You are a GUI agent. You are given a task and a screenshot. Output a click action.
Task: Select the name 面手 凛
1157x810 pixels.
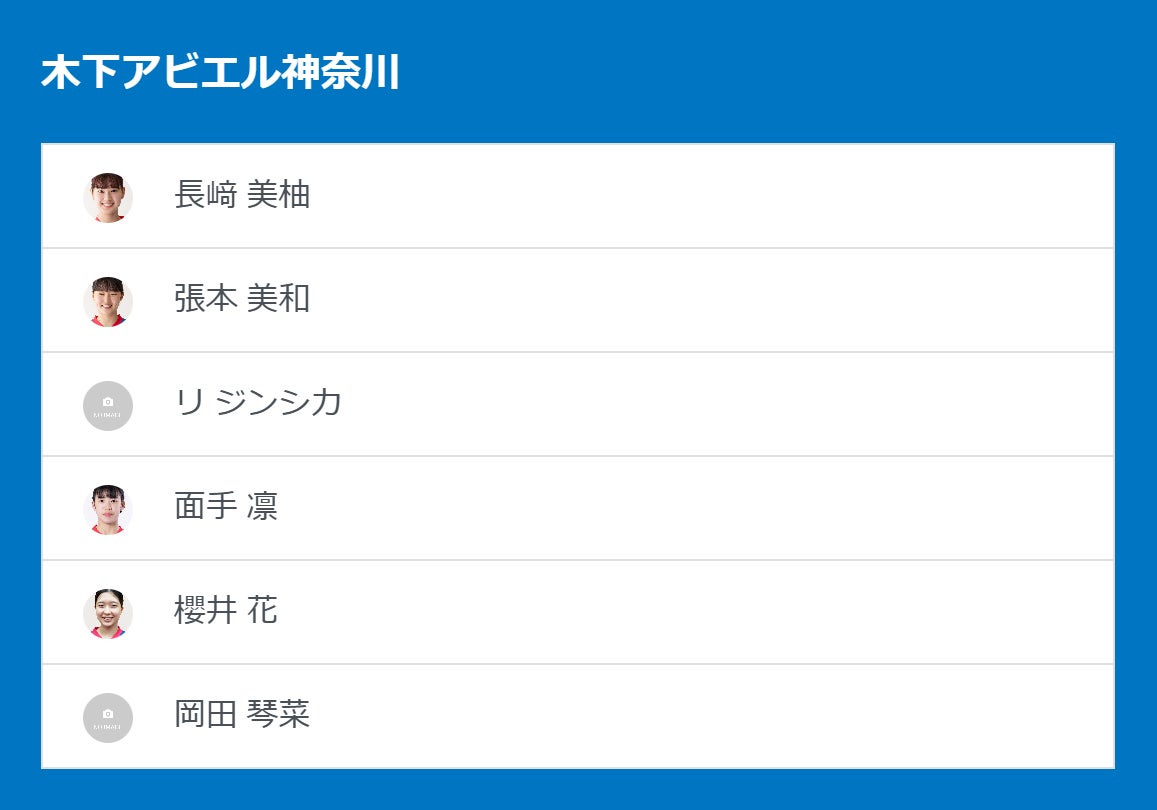pos(226,507)
